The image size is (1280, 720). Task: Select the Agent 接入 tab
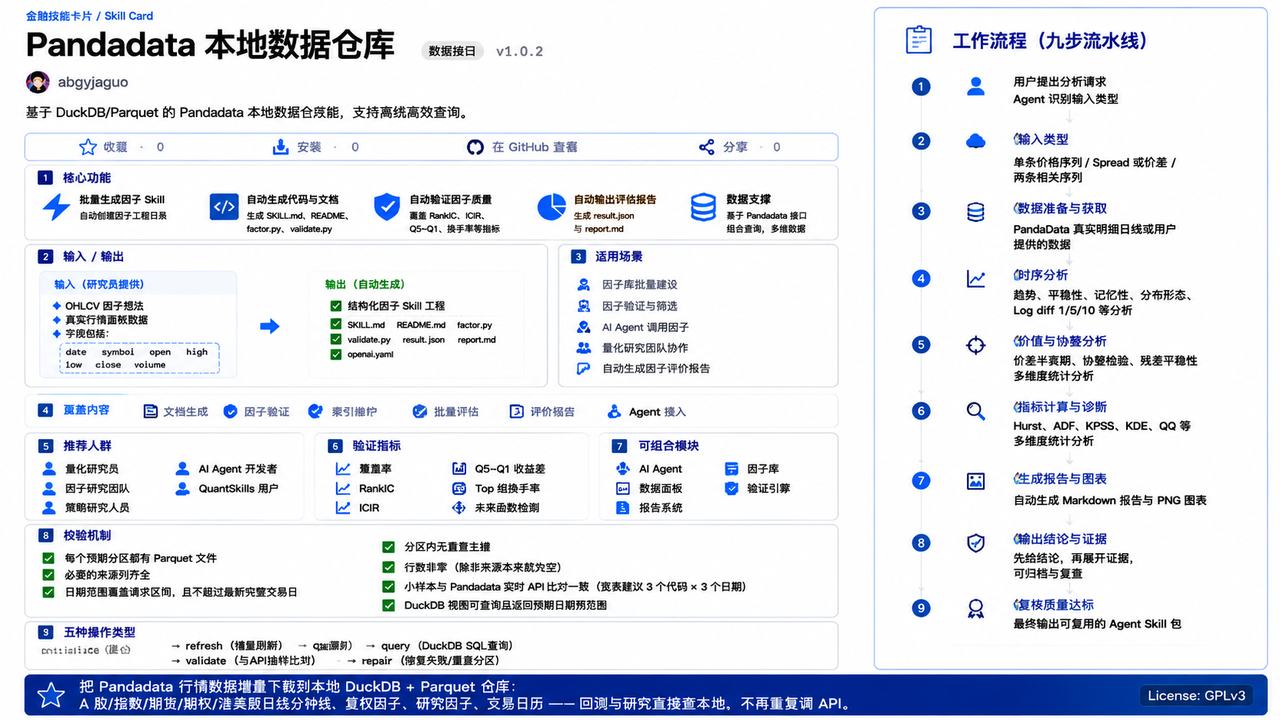tap(646, 411)
